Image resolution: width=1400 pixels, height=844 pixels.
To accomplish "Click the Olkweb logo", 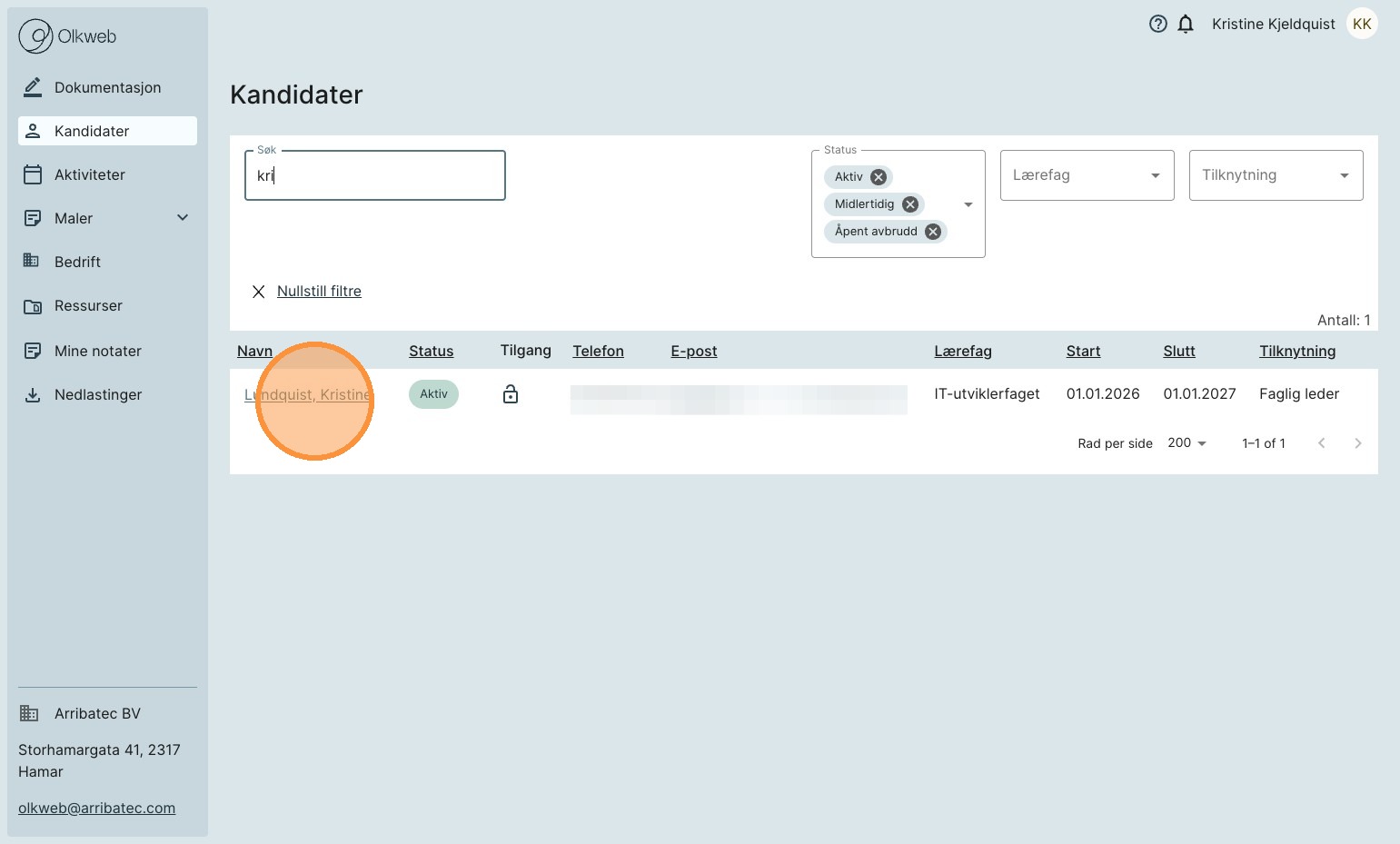I will [x=68, y=36].
